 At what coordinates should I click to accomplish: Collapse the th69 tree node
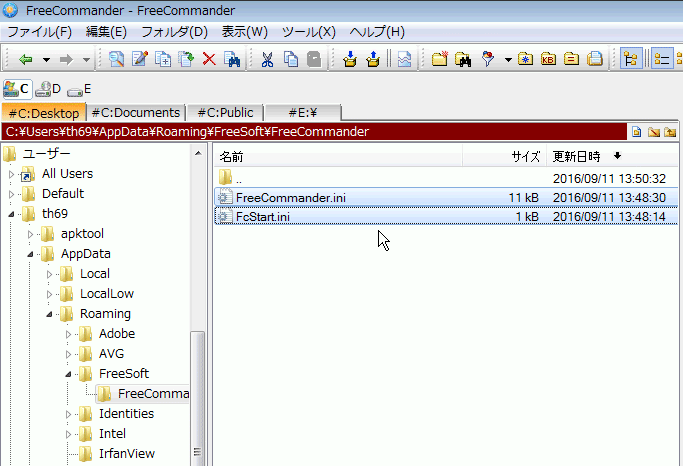tap(11, 214)
